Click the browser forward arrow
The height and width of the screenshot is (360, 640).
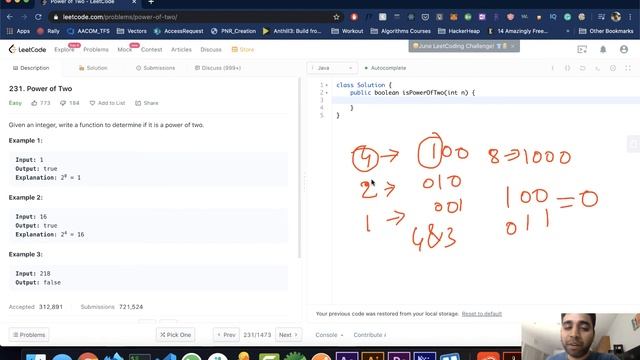[24, 17]
